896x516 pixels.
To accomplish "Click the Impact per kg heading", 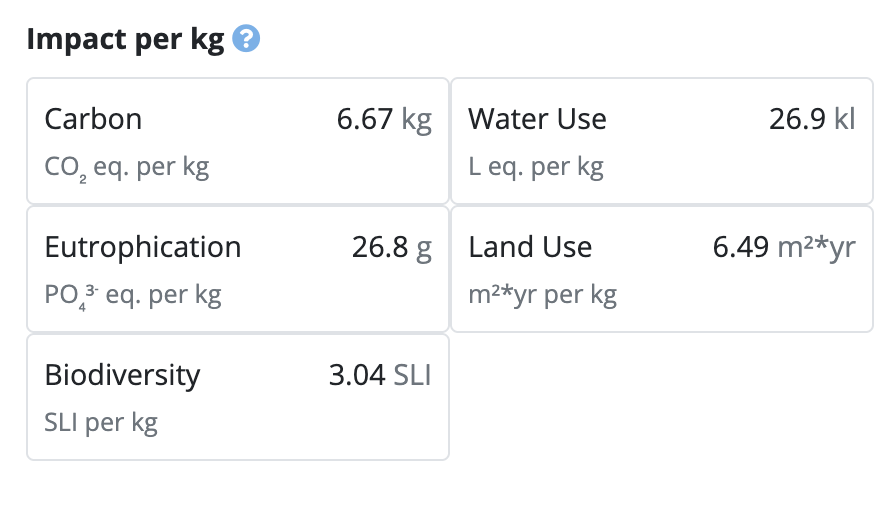I will (x=126, y=39).
